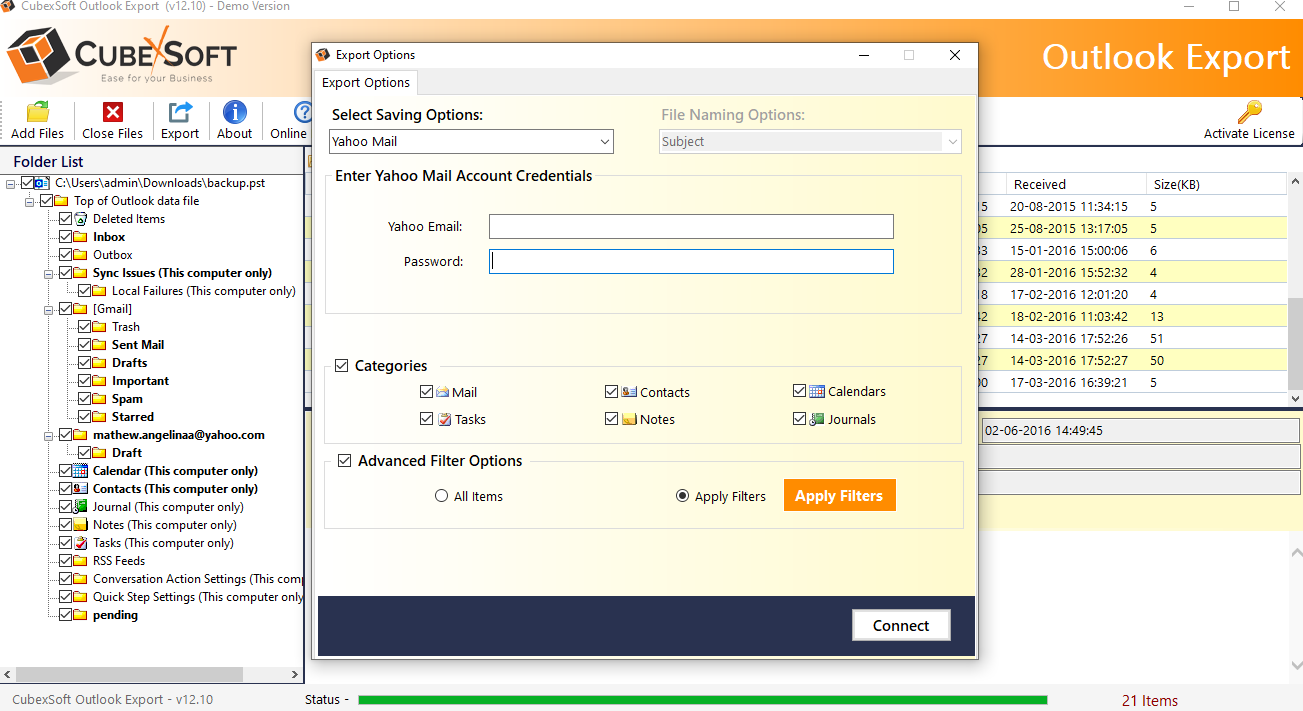Image resolution: width=1303 pixels, height=711 pixels.
Task: Toggle the Categories checkbox
Action: coord(342,366)
